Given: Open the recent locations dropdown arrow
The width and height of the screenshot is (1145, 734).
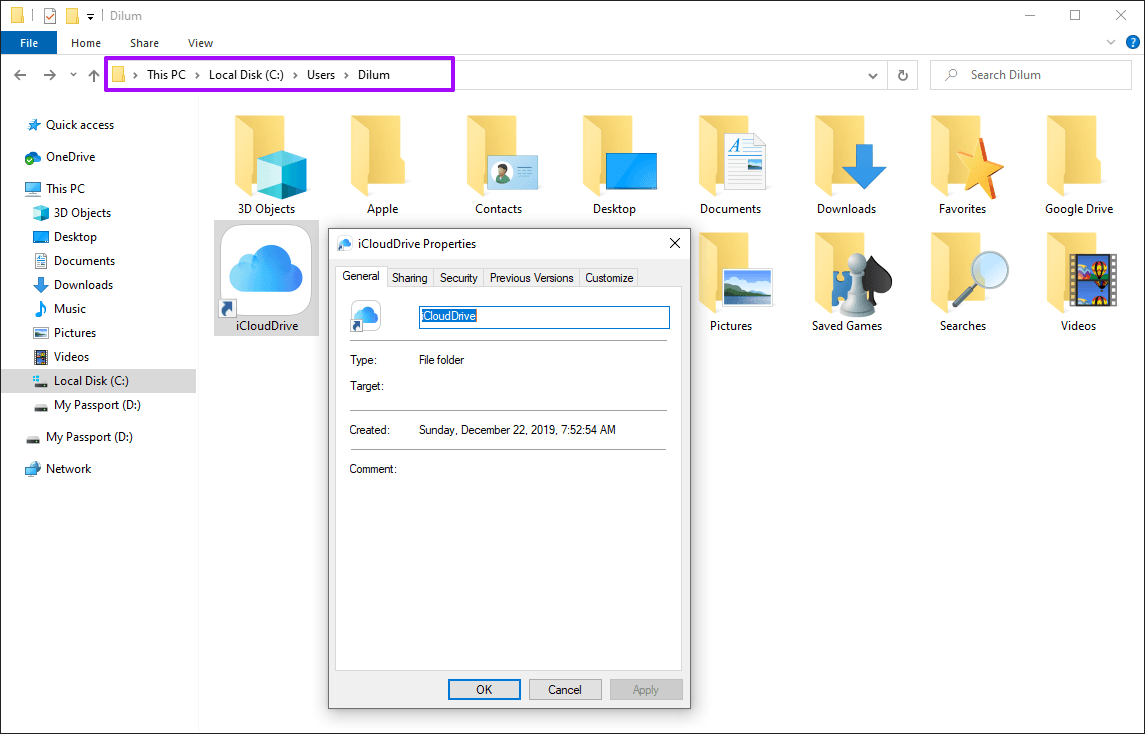Looking at the screenshot, I should point(73,74).
